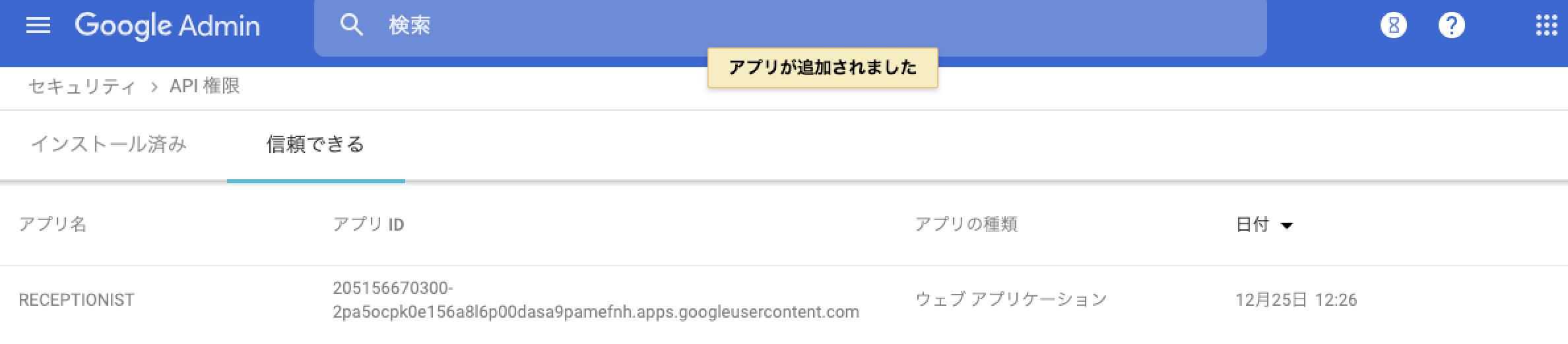Screen dimensions: 1568x344
Task: Click the breadcrumb chevron separator
Action: point(154,87)
